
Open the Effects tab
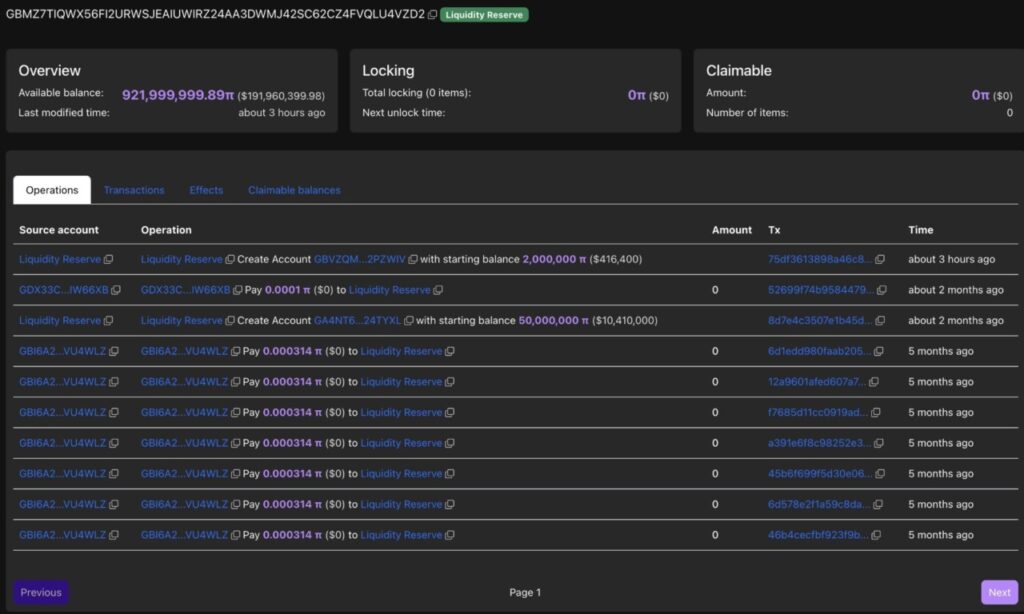206,190
